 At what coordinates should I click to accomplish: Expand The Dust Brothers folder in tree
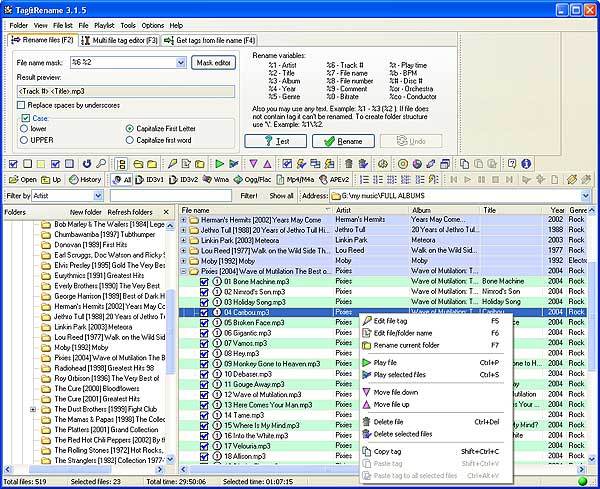point(33,409)
